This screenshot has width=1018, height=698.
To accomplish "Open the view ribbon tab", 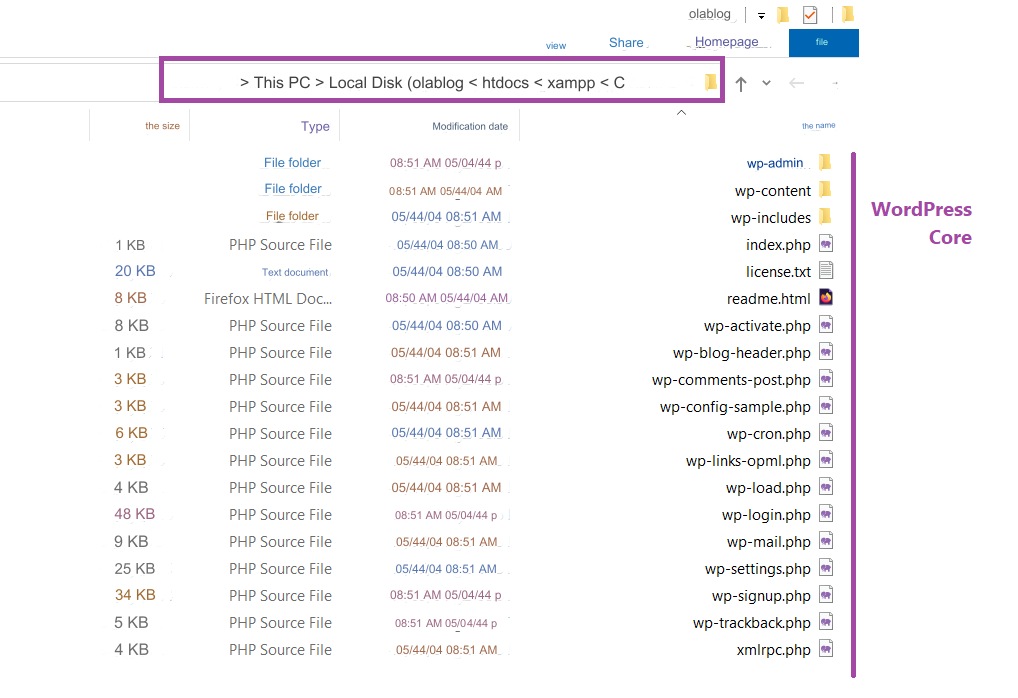I will [556, 45].
